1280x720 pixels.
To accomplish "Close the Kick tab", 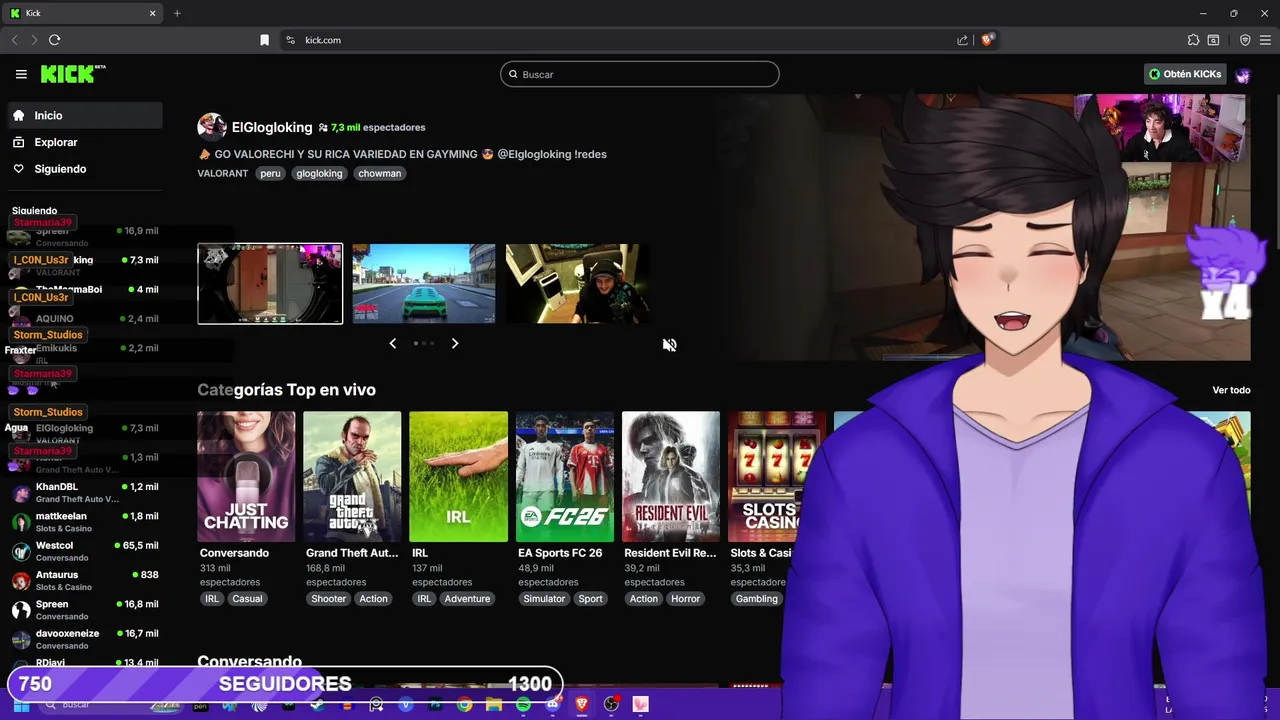I will pos(153,13).
